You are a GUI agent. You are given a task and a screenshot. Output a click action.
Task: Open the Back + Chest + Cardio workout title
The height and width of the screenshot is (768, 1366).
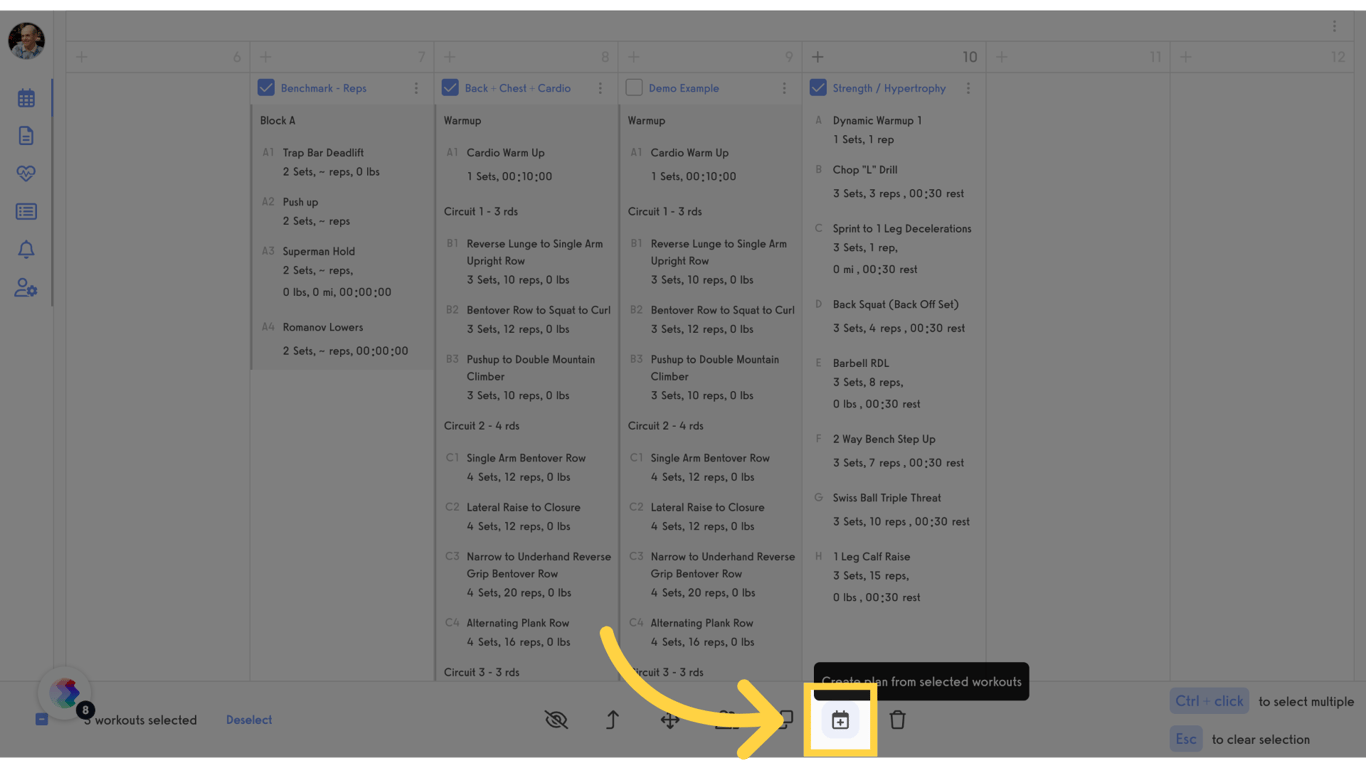click(x=518, y=88)
